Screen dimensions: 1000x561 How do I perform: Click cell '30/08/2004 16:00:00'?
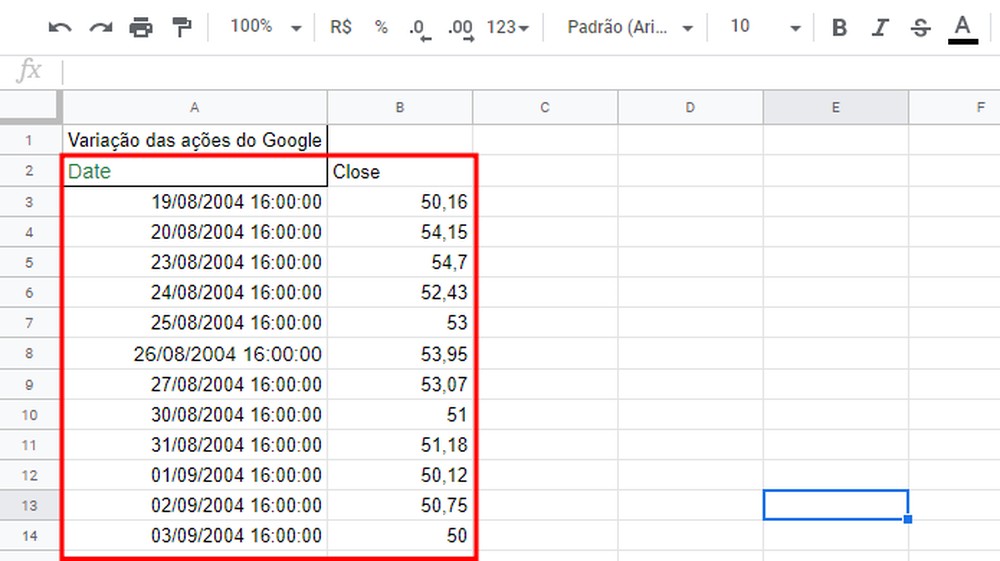[x=195, y=414]
